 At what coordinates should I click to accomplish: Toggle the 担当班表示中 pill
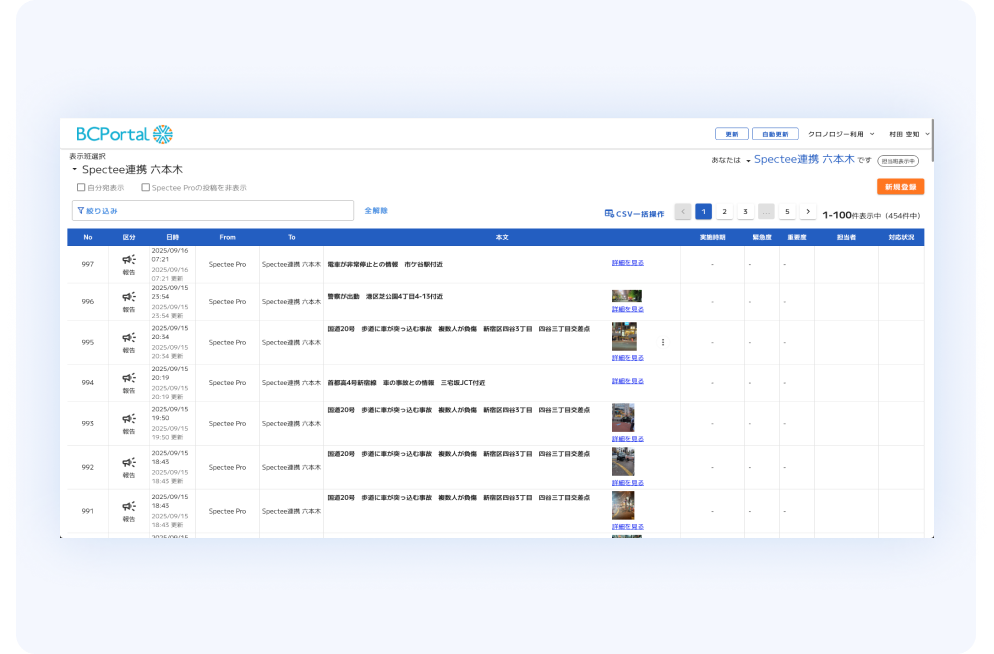click(898, 160)
